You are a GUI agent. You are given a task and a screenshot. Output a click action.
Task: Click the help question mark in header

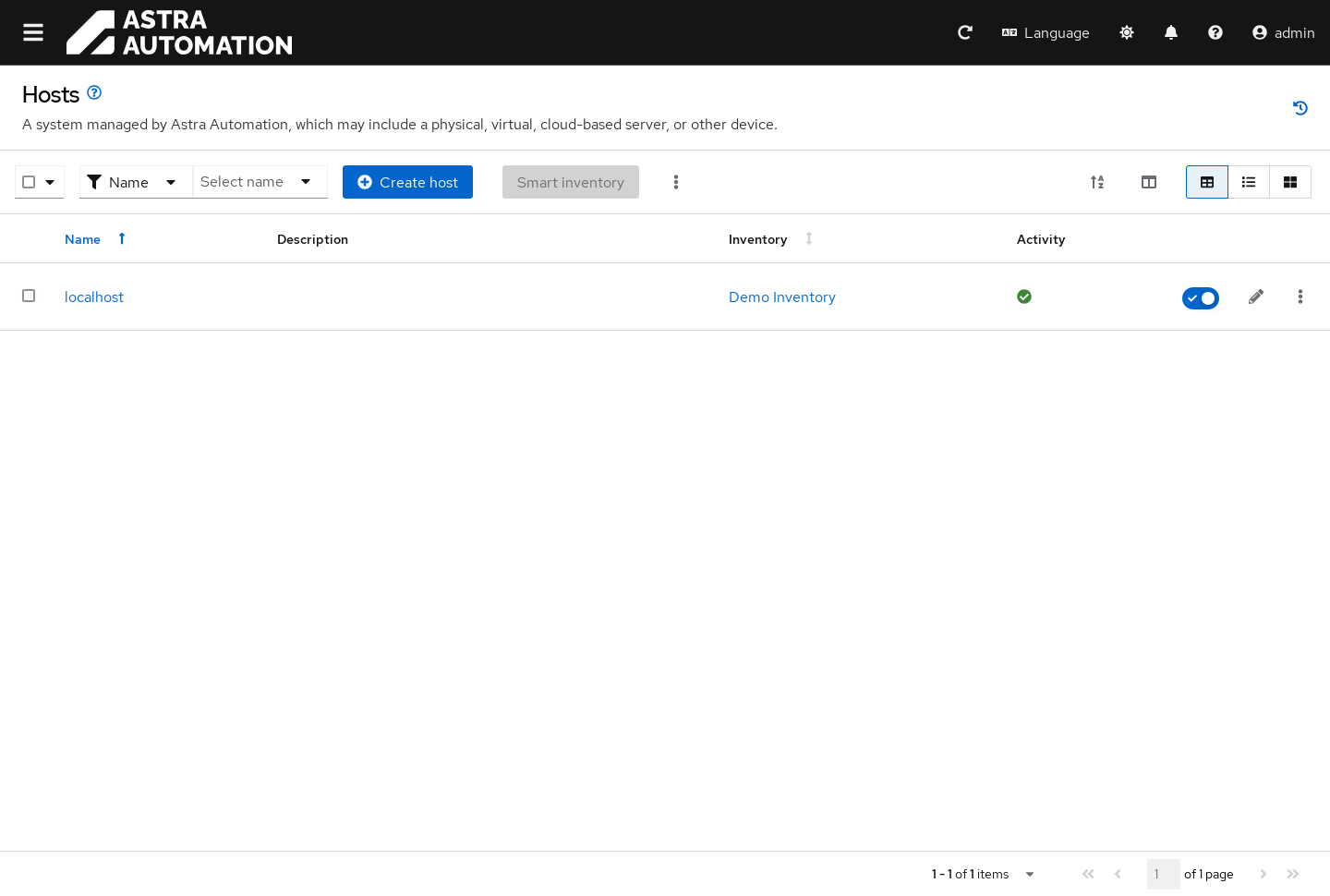(x=1215, y=32)
